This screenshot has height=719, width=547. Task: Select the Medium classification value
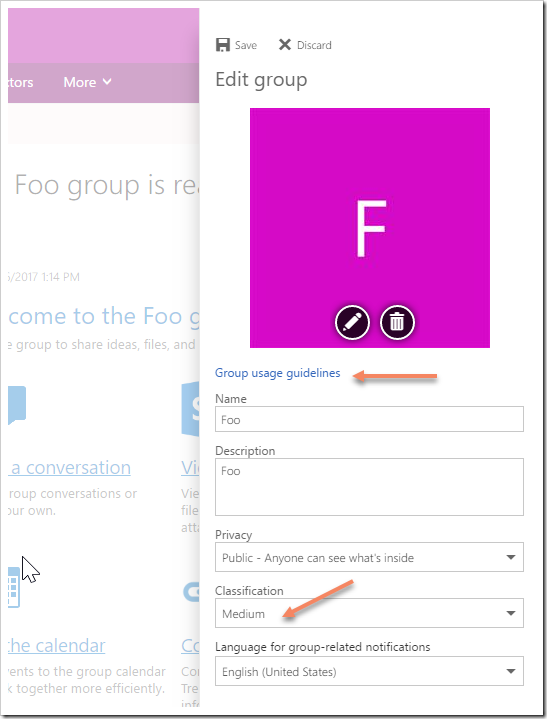click(x=243, y=614)
